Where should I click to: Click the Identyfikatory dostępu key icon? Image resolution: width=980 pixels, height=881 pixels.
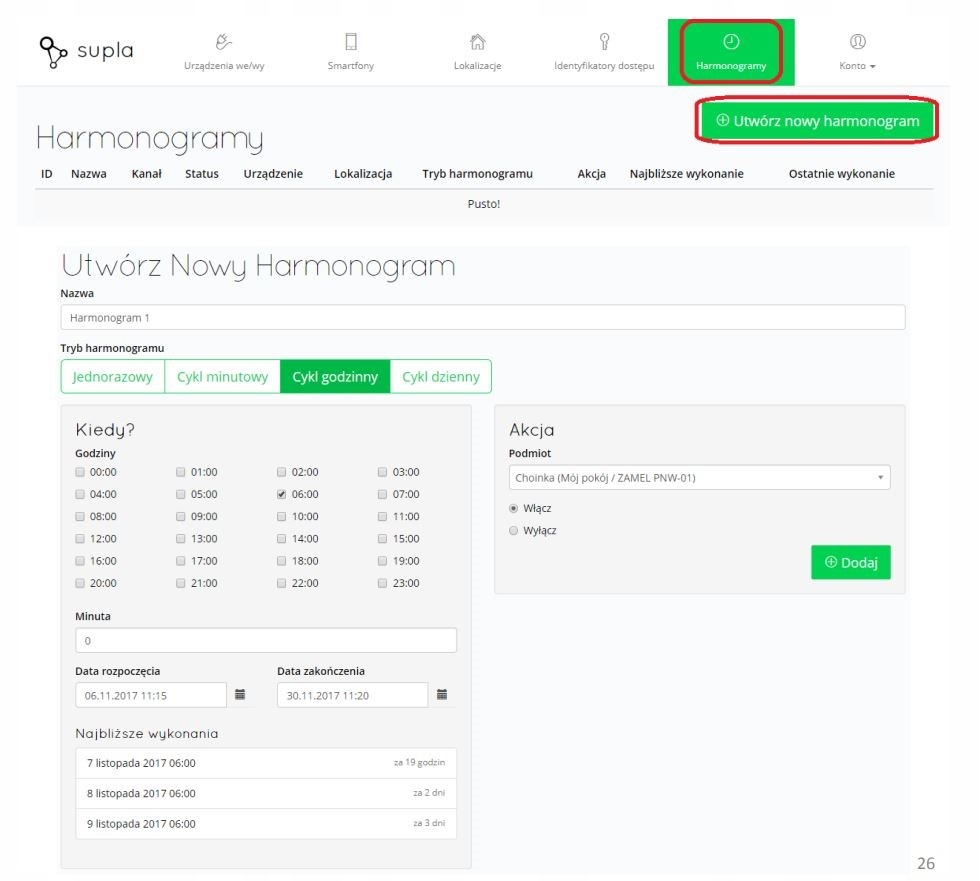point(604,41)
